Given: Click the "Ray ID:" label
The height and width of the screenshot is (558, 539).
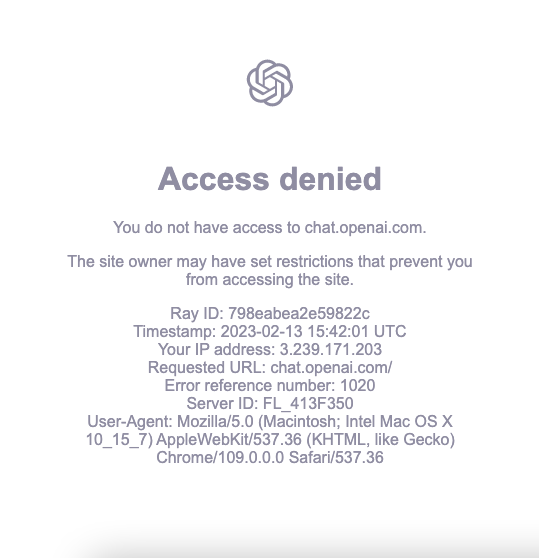Looking at the screenshot, I should [197, 314].
